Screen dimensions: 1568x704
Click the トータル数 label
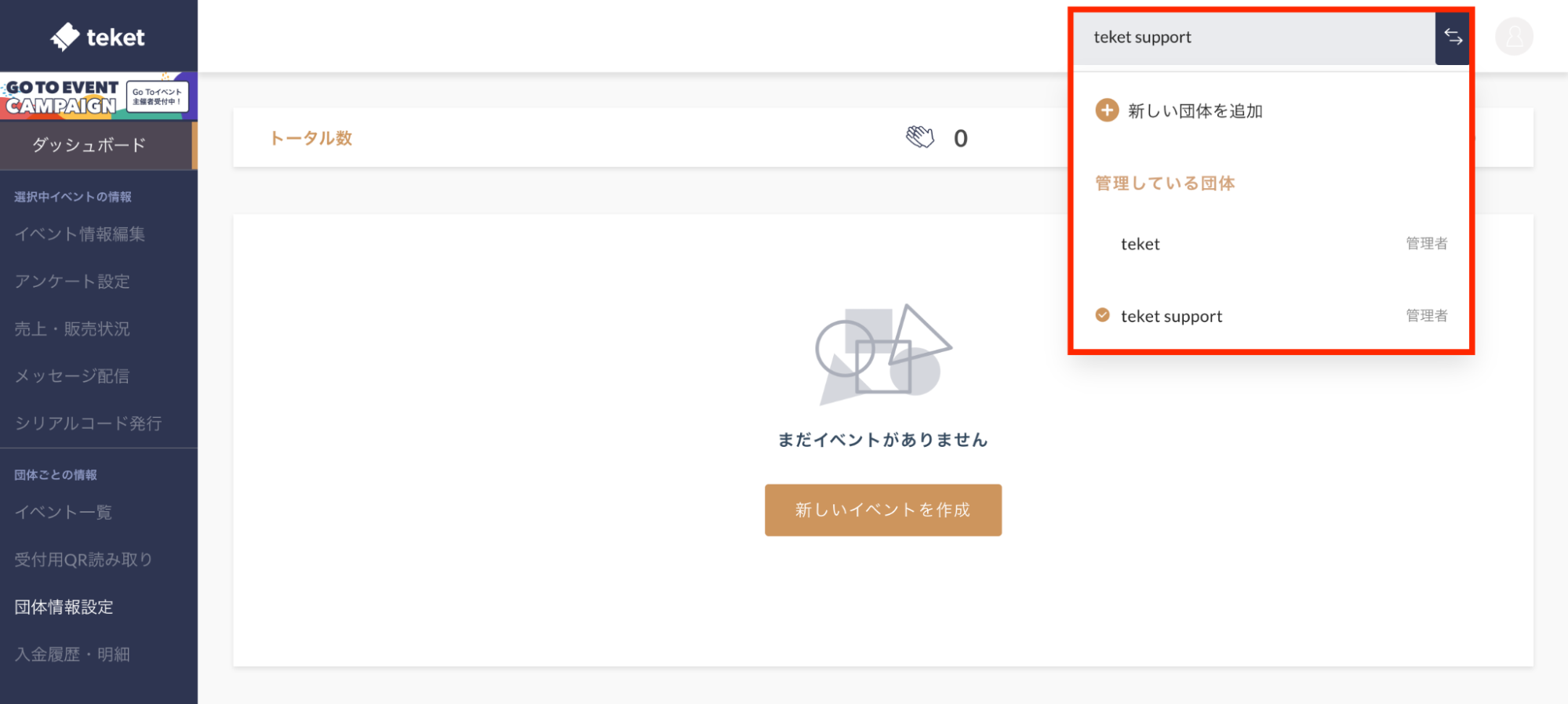311,138
